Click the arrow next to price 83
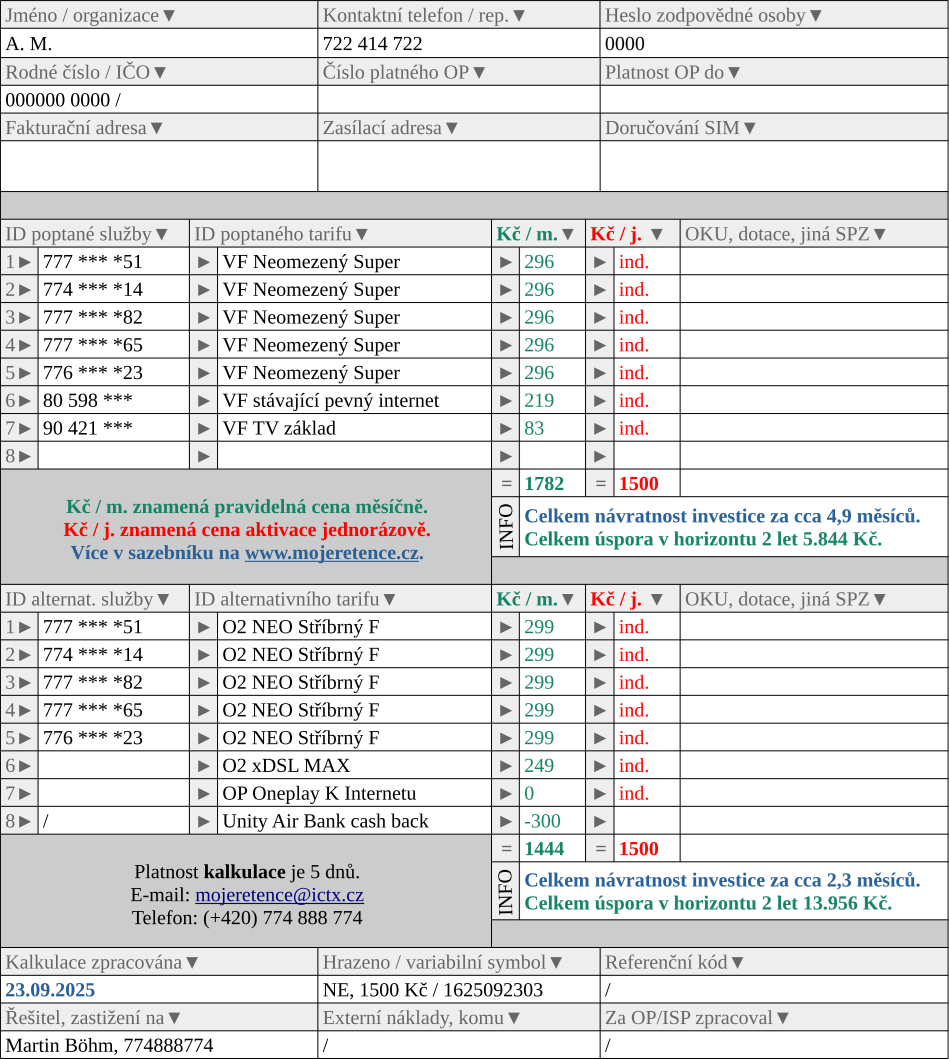This screenshot has height=1059, width=949. tap(506, 428)
